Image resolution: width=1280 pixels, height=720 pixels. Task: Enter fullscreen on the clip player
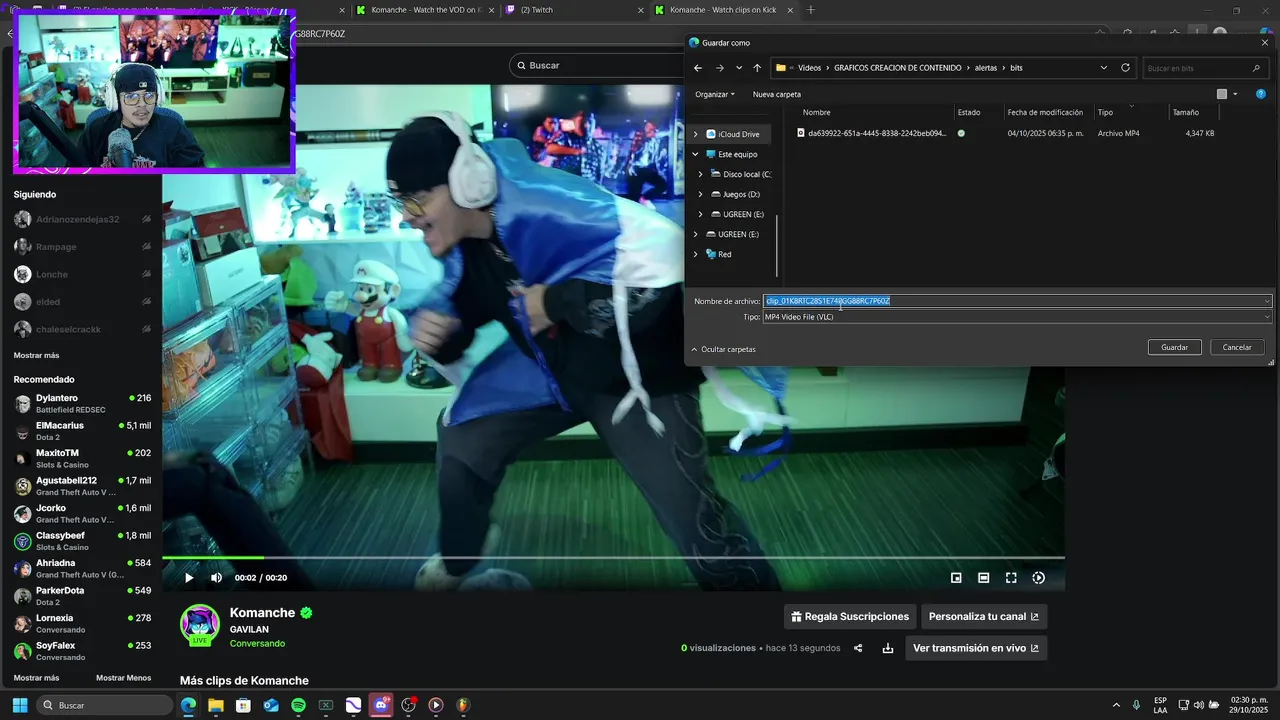1011,578
